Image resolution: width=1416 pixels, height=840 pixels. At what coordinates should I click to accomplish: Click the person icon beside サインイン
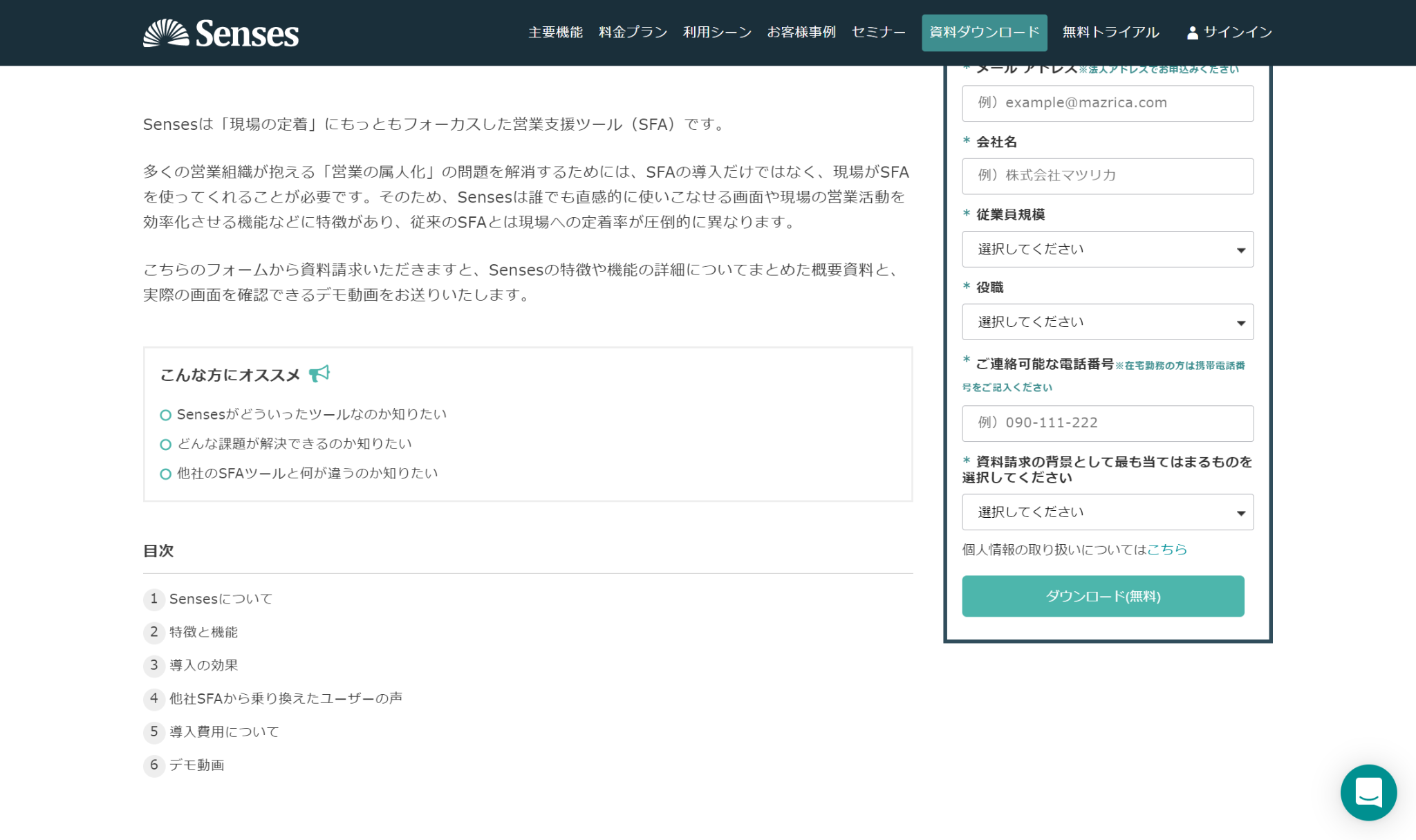[1192, 32]
